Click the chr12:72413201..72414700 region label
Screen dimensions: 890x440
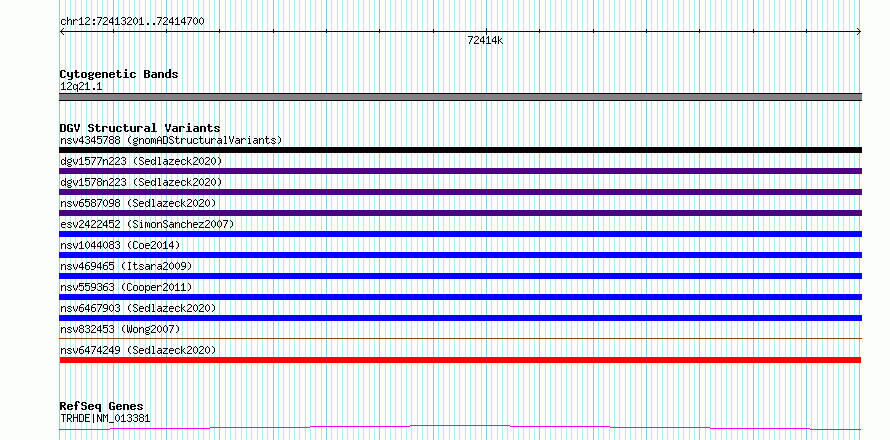click(x=132, y=22)
